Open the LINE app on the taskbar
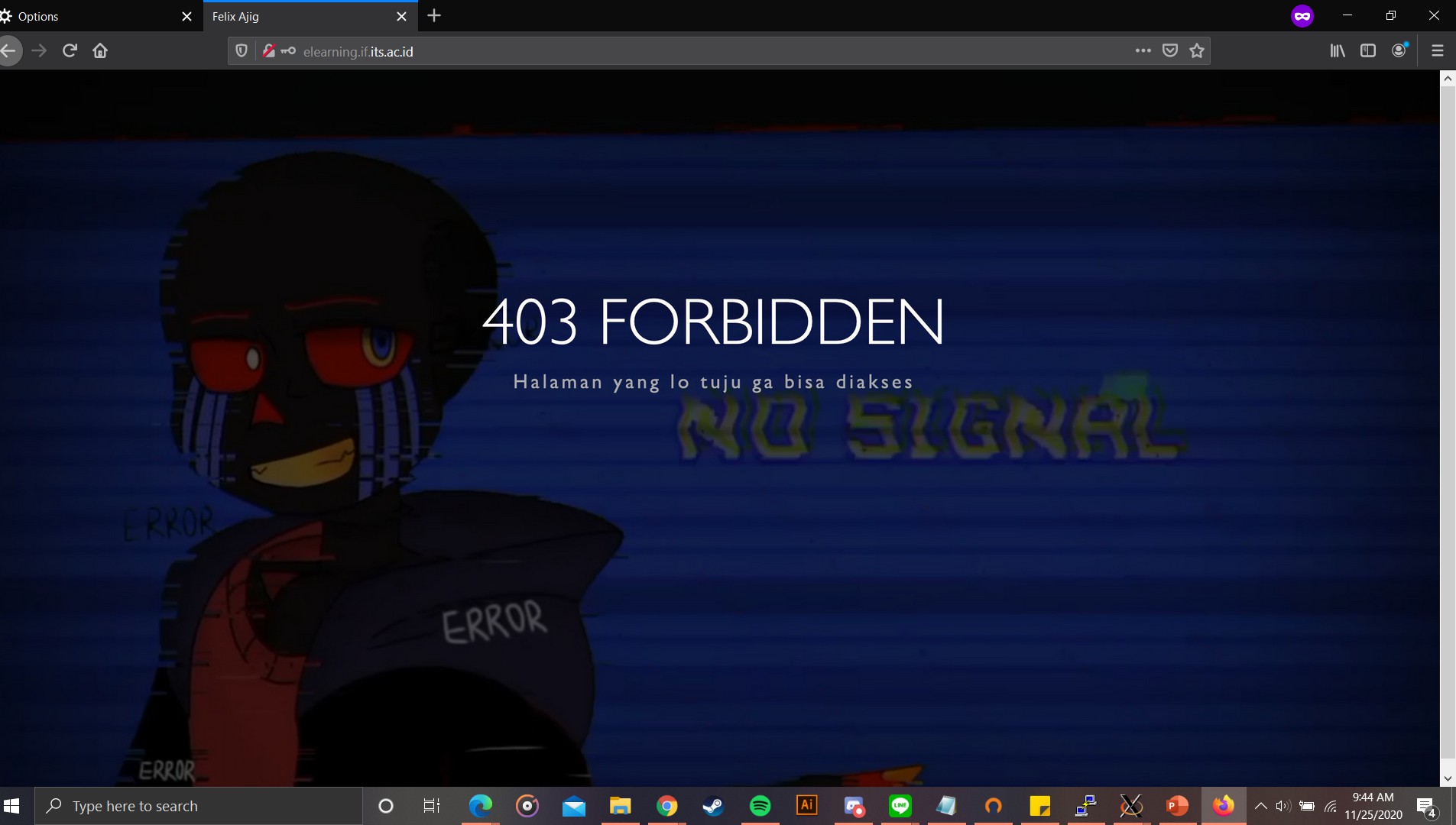1456x825 pixels. pyautogui.click(x=900, y=806)
